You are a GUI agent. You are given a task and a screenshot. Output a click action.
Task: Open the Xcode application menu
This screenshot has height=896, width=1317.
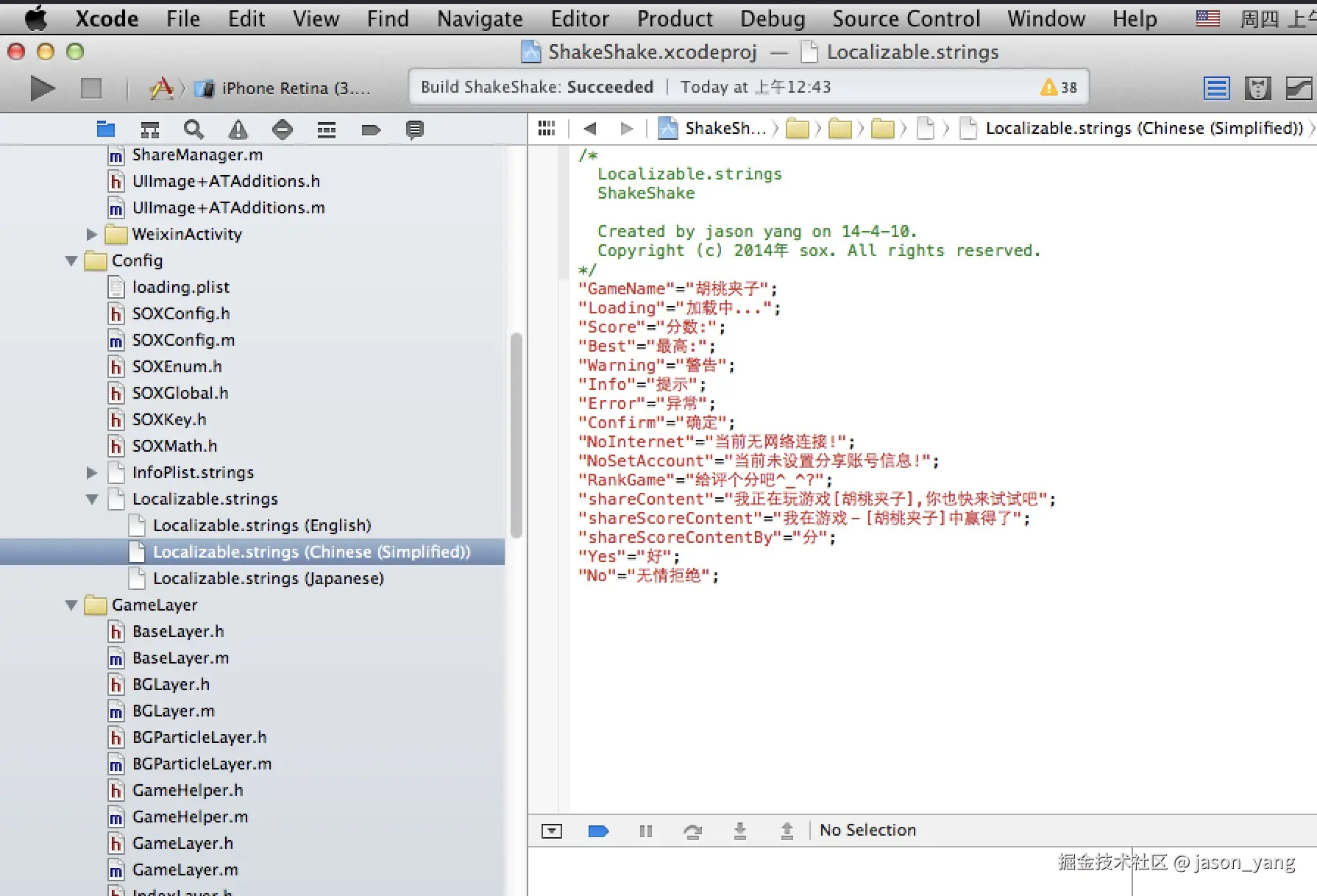pos(107,18)
